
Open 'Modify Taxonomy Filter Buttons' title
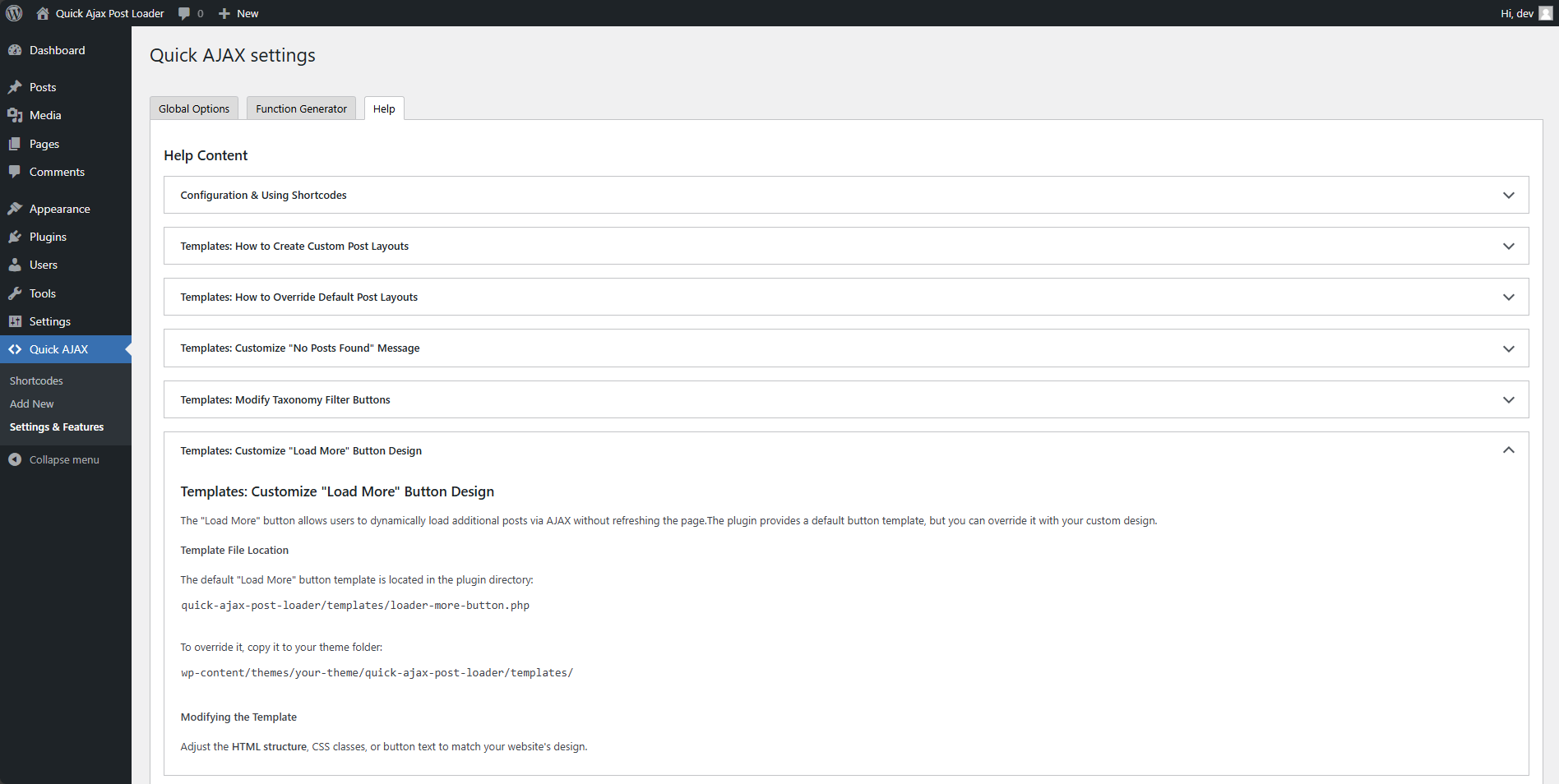click(x=285, y=400)
